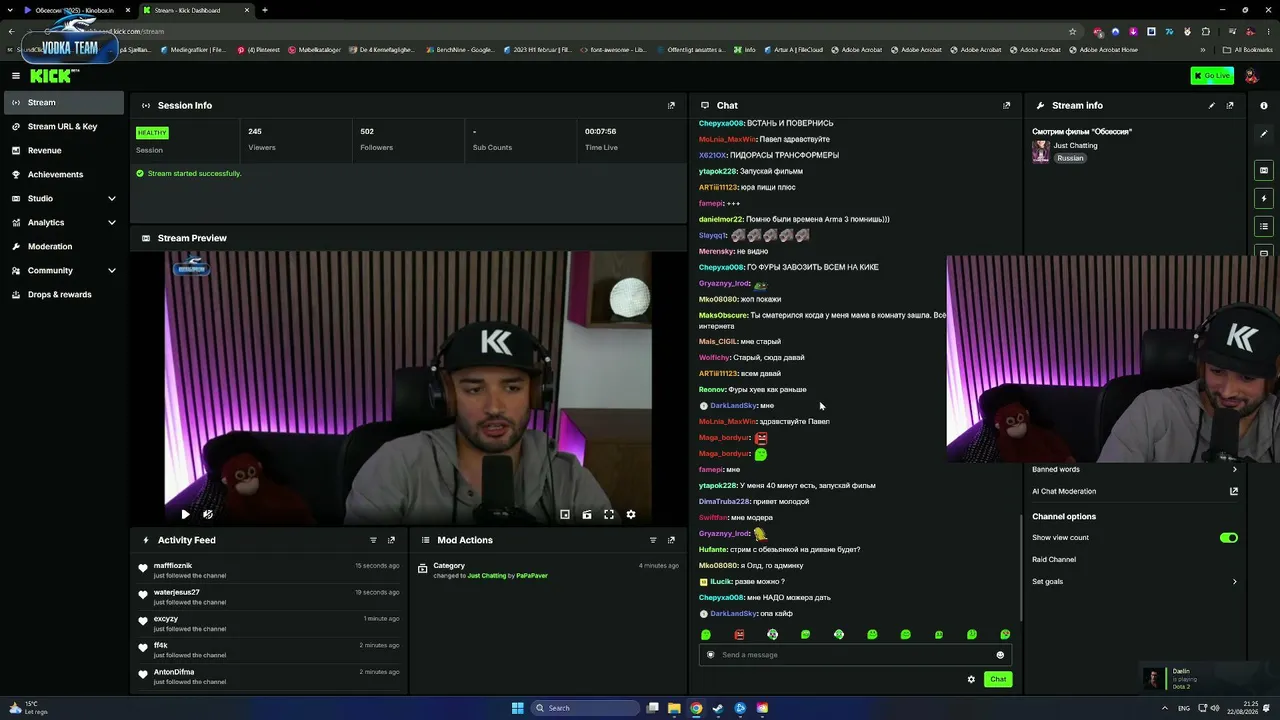Pop out the Stream info panel
This screenshot has width=1280, height=720.
coord(1230,105)
